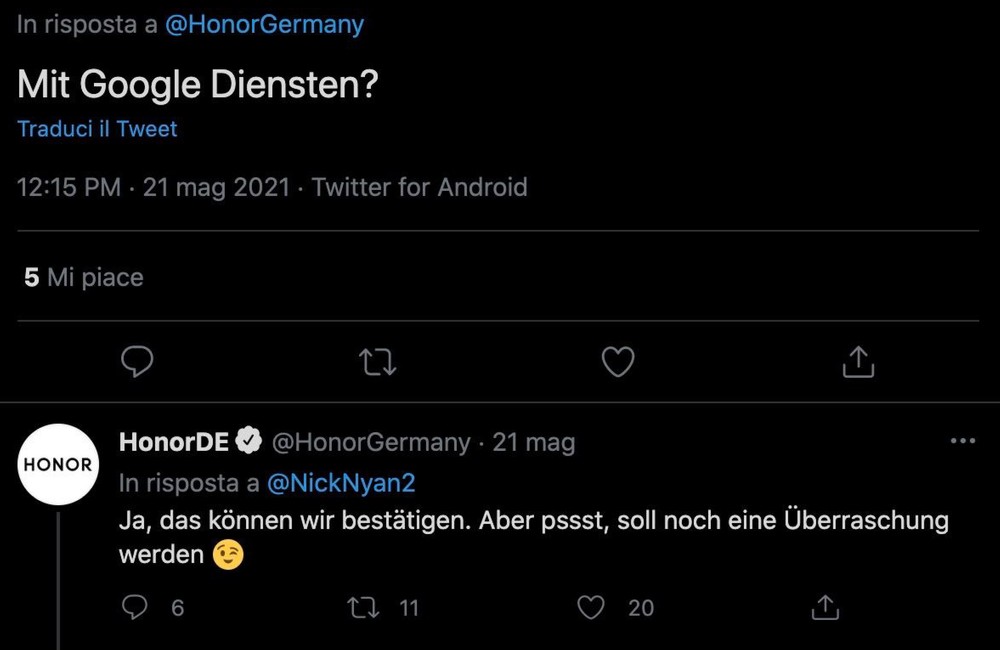Click the @HonorGermany mention at top
1000x650 pixels.
pyautogui.click(x=264, y=24)
